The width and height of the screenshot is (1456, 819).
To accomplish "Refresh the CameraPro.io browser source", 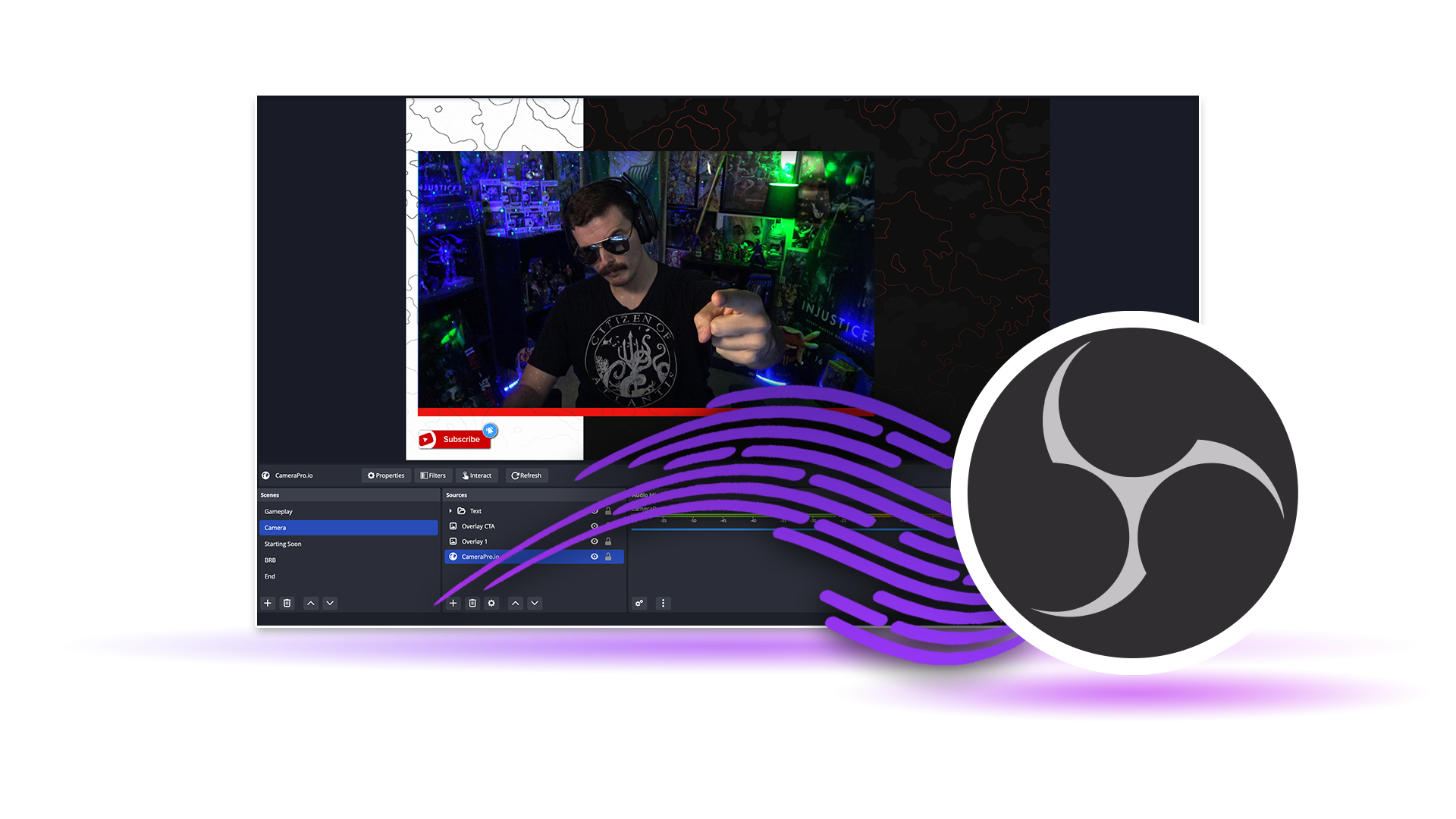I will [x=526, y=475].
